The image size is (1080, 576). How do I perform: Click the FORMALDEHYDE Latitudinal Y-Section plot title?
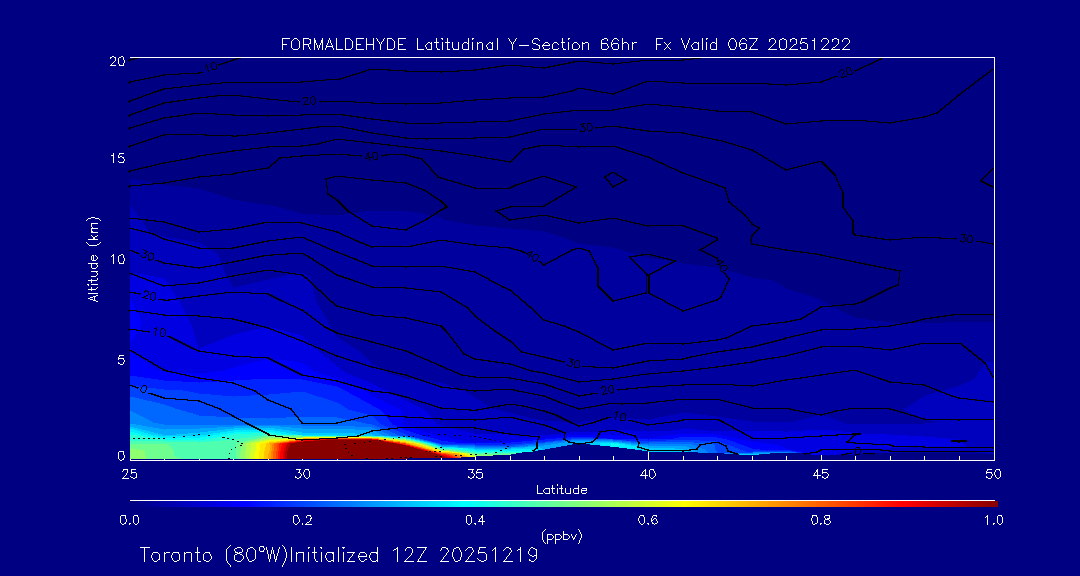565,45
